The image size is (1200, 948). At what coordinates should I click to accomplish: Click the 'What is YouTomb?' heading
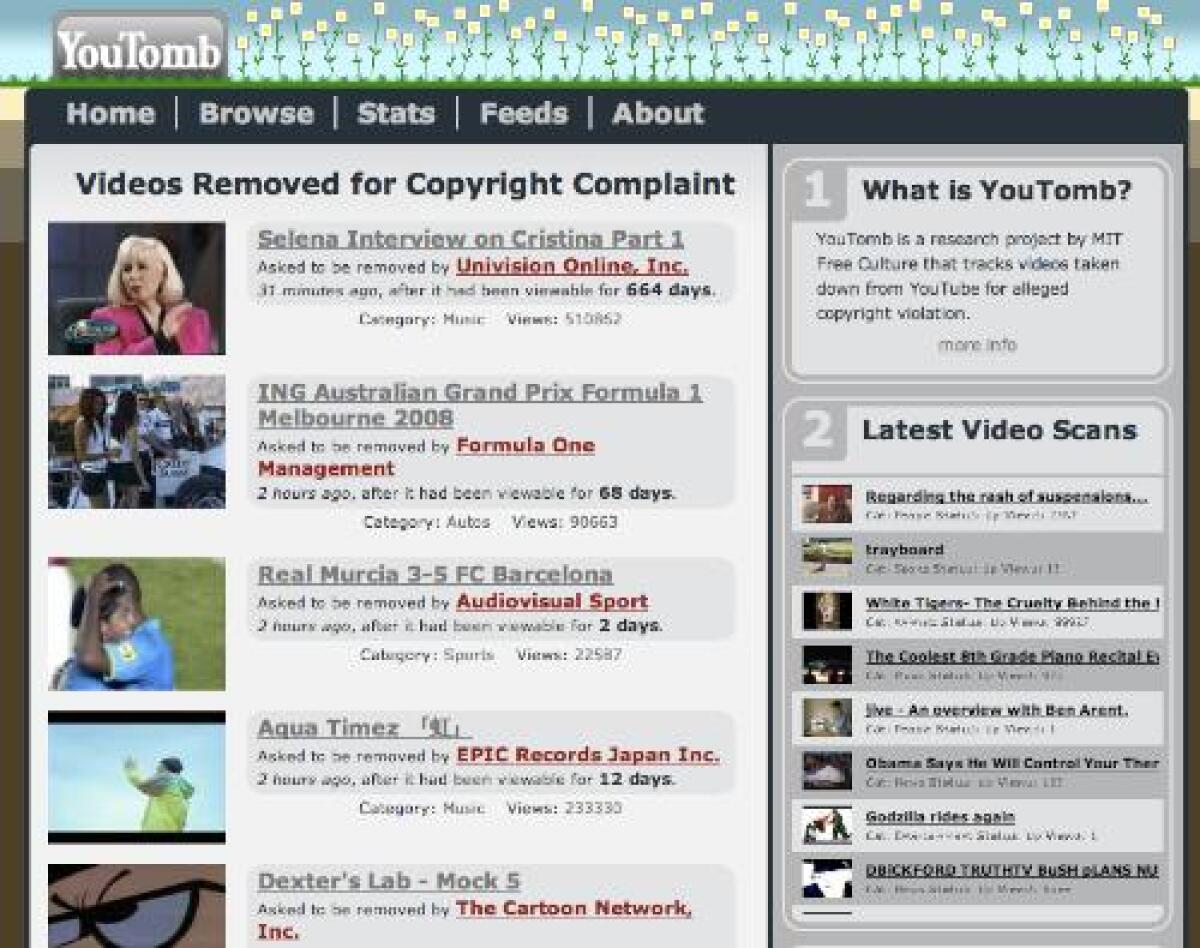pyautogui.click(x=997, y=190)
